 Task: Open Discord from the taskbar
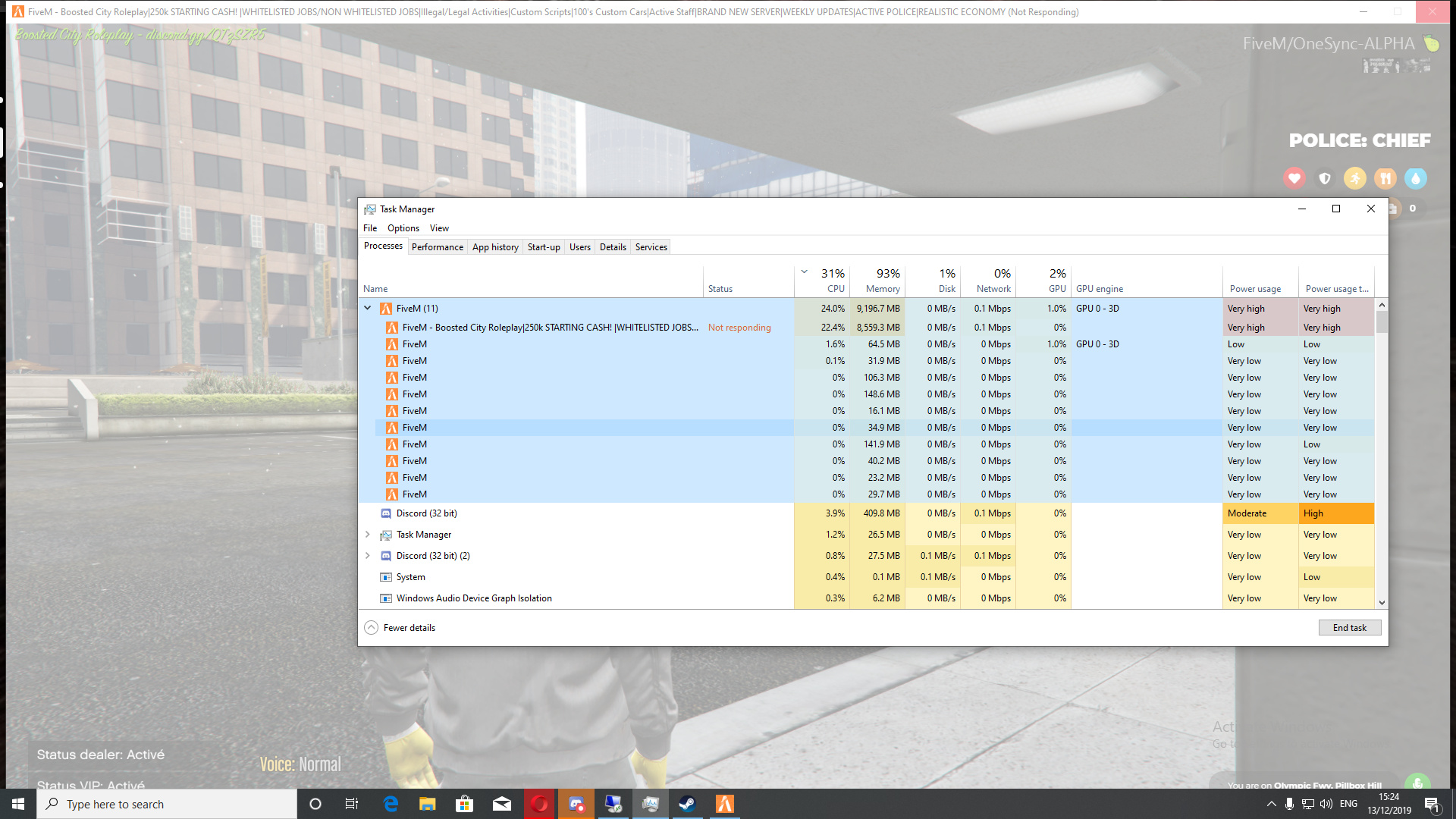point(576,804)
